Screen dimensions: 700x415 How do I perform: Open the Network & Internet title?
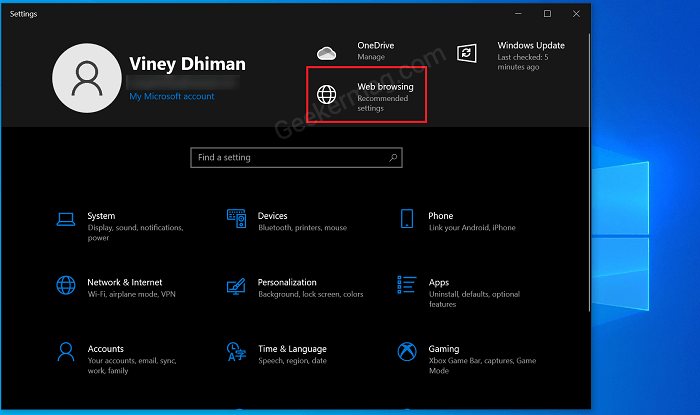tap(125, 282)
